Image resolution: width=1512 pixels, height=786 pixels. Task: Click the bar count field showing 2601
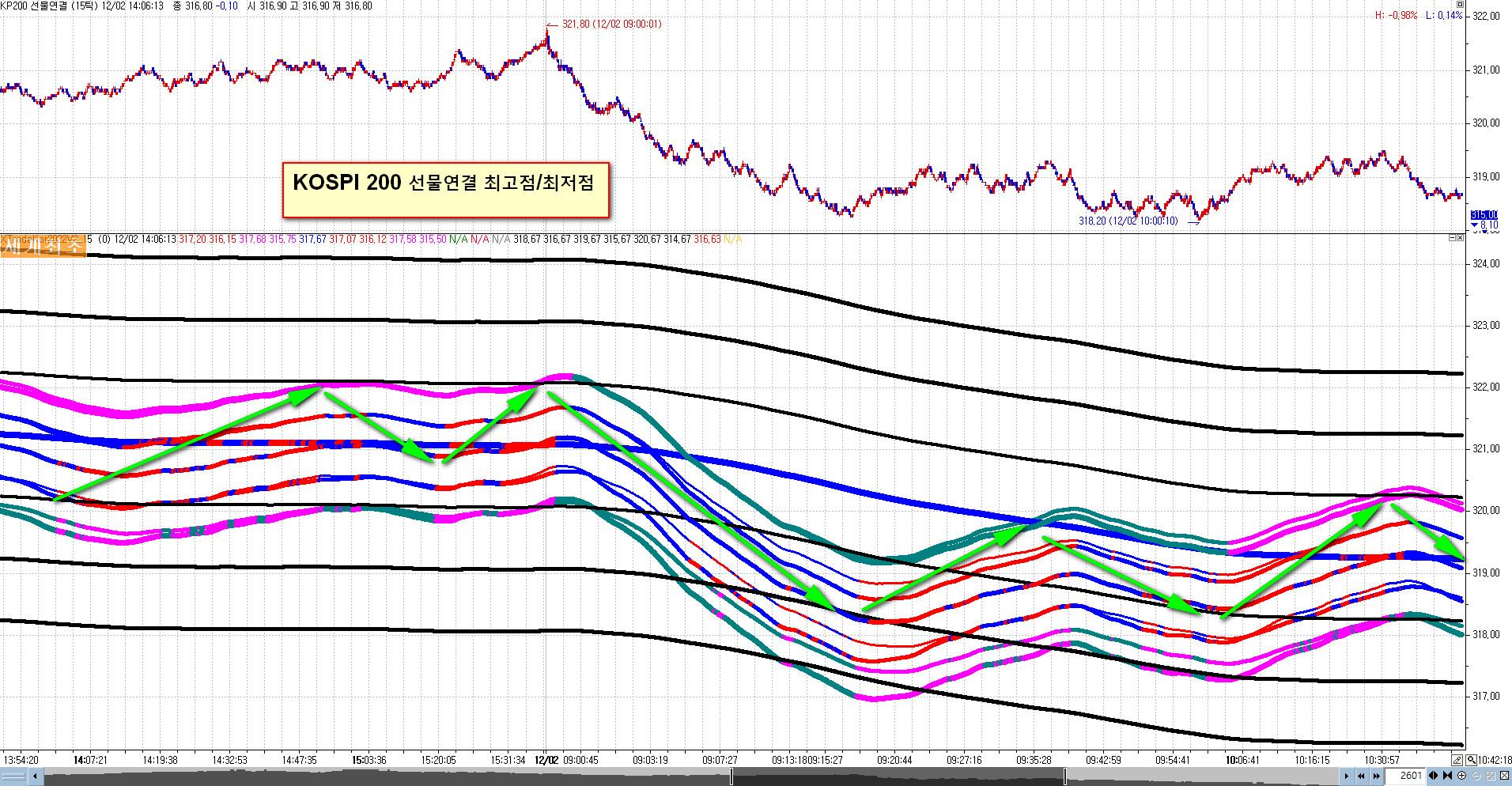[x=1404, y=776]
